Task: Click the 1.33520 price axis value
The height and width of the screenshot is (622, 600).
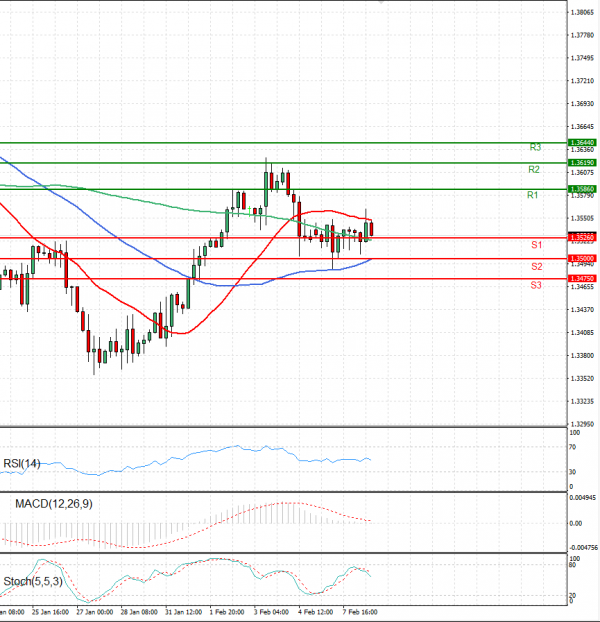Action: [582, 378]
